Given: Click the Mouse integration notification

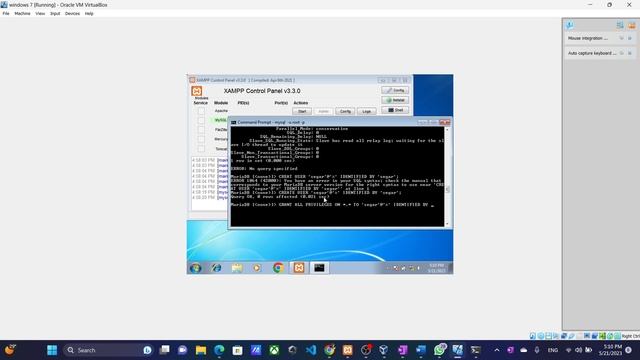Looking at the screenshot, I should [x=600, y=38].
